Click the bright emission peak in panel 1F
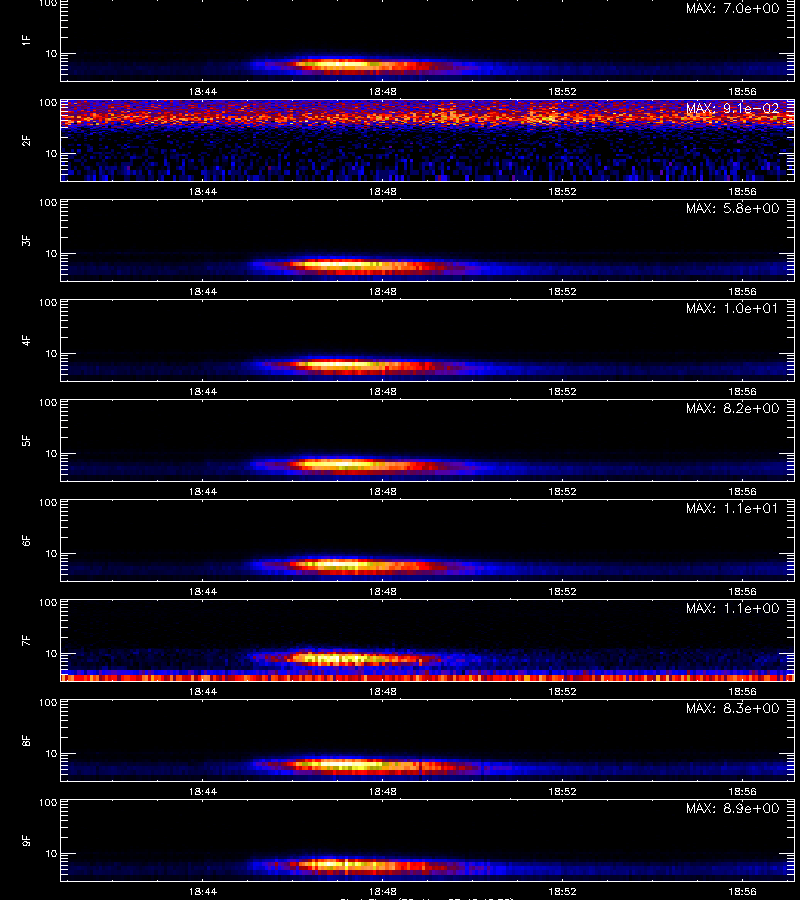This screenshot has height=900, width=800. [x=339, y=65]
